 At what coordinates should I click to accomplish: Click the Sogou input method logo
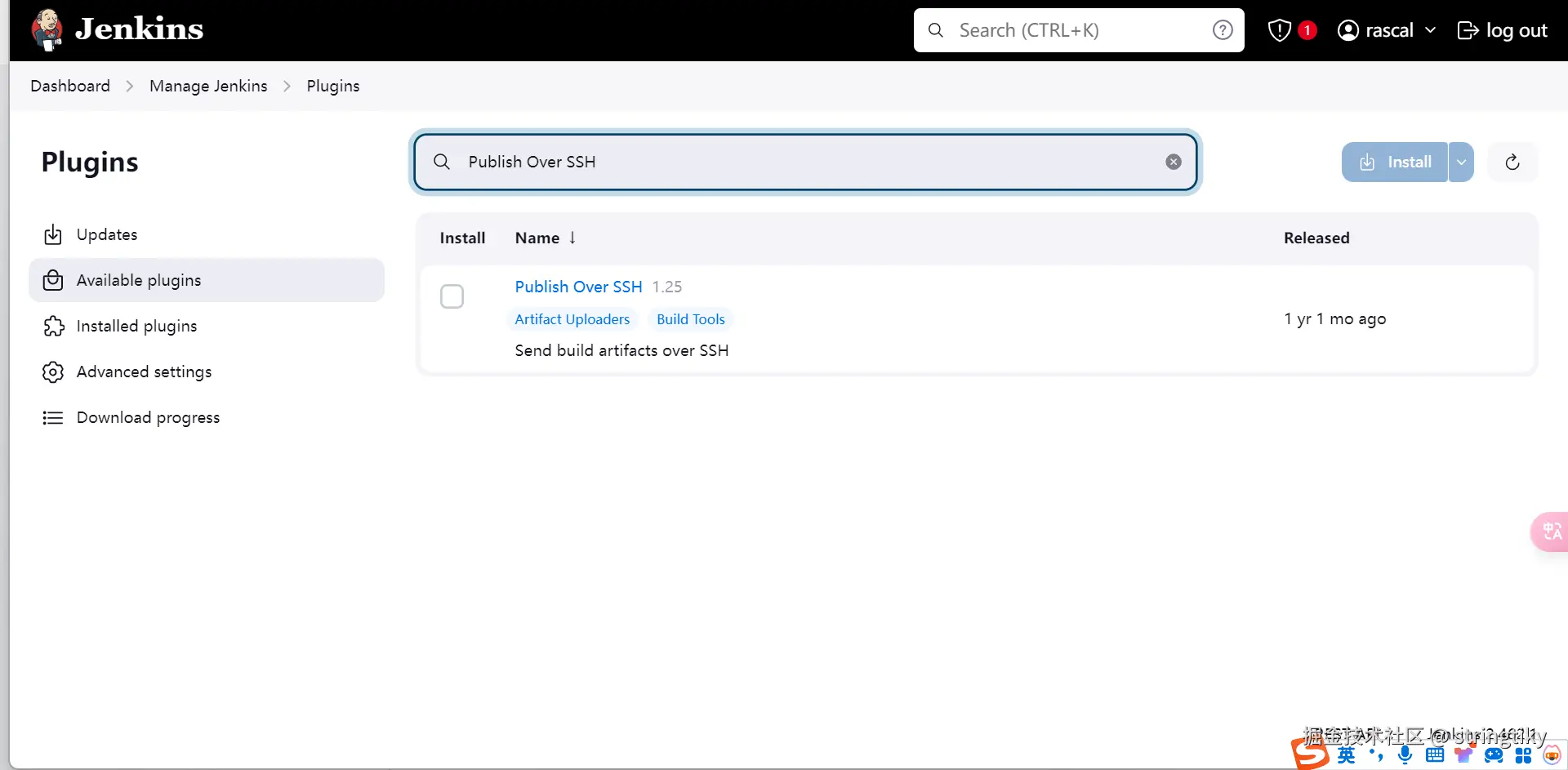[x=1310, y=753]
